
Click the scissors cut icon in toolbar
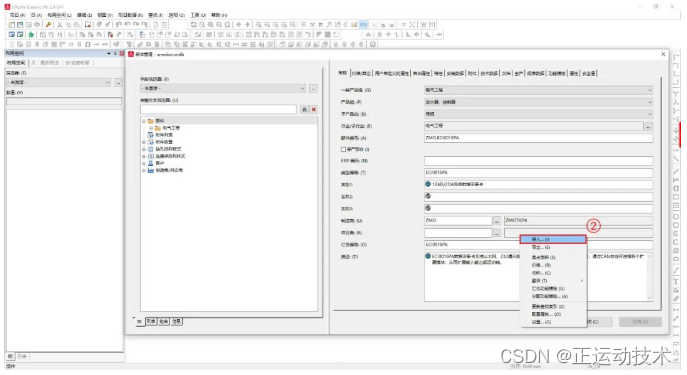[x=60, y=25]
